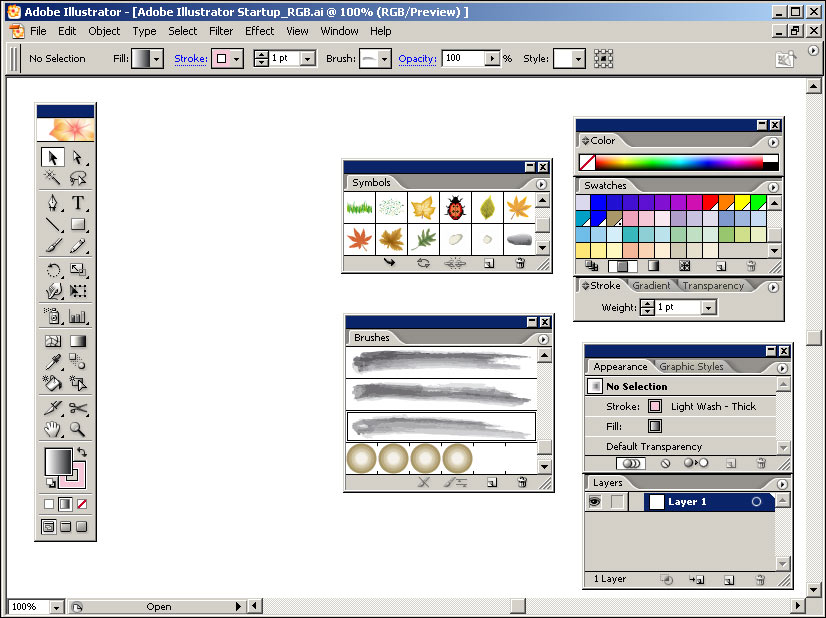The height and width of the screenshot is (618, 826).
Task: Expand stroke weight dropdown in control bar
Action: 308,58
